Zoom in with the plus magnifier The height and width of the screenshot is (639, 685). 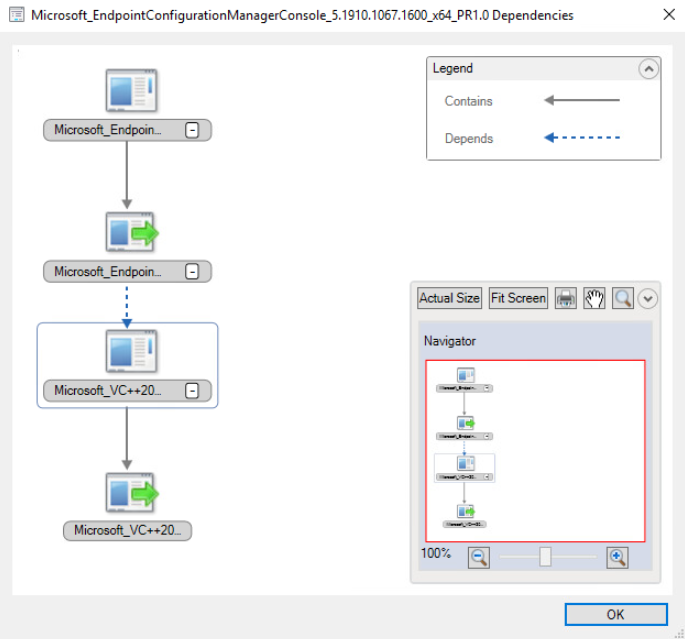tap(617, 558)
